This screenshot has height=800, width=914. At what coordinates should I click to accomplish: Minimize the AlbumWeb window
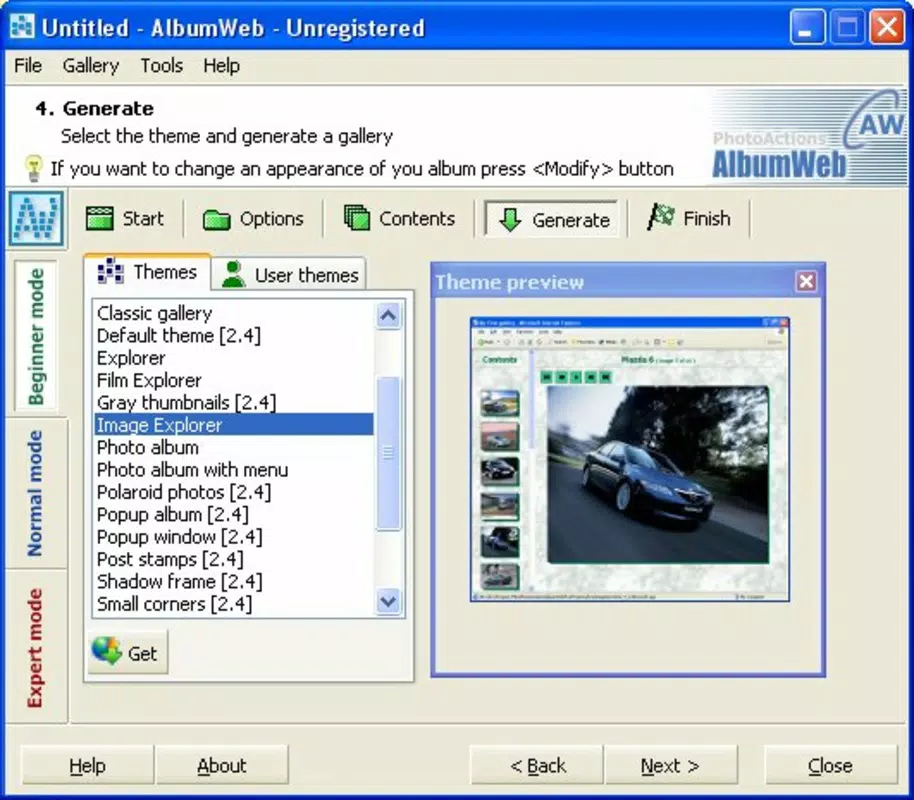[807, 27]
